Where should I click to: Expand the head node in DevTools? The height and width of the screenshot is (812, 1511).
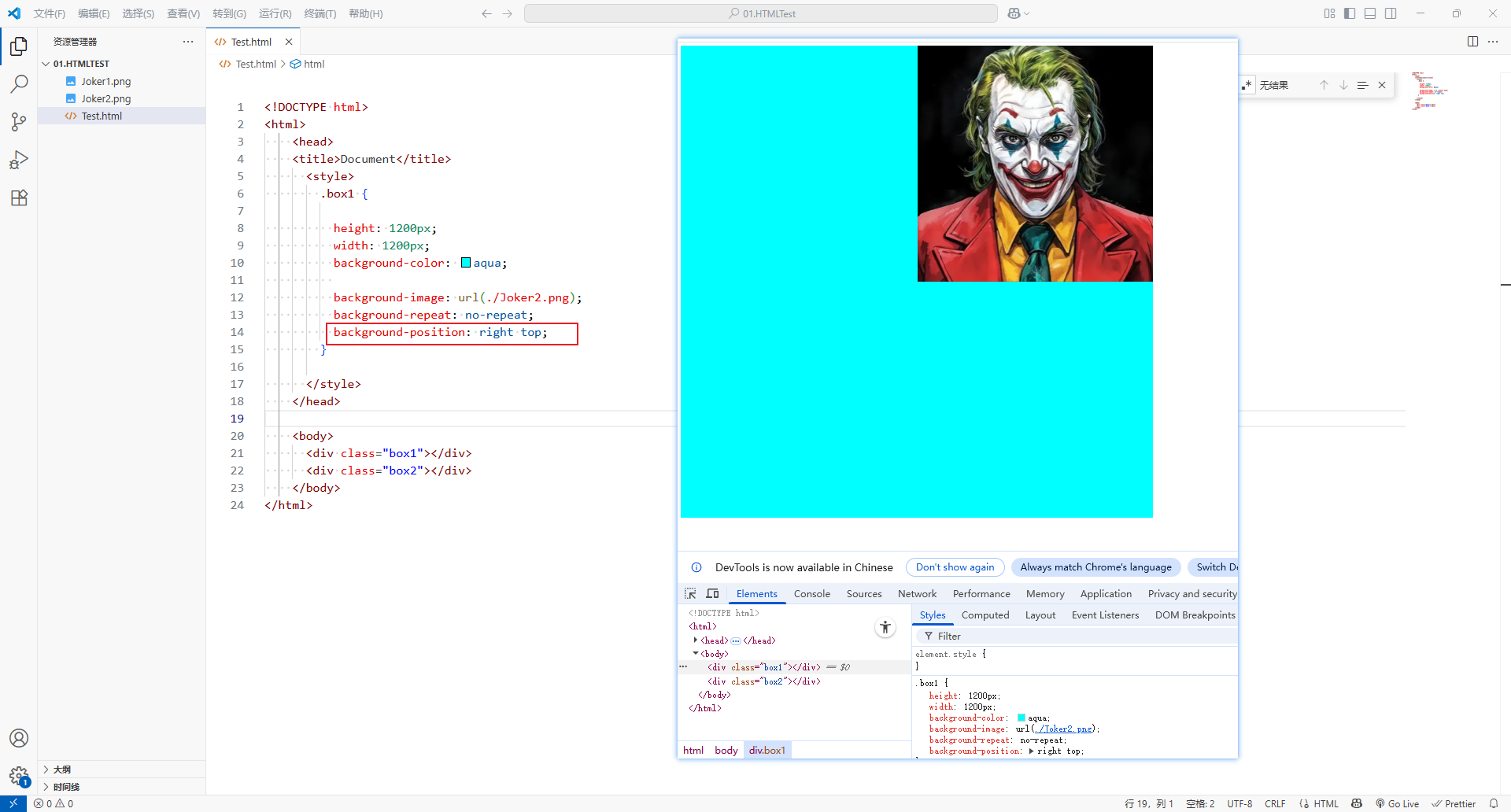click(696, 640)
